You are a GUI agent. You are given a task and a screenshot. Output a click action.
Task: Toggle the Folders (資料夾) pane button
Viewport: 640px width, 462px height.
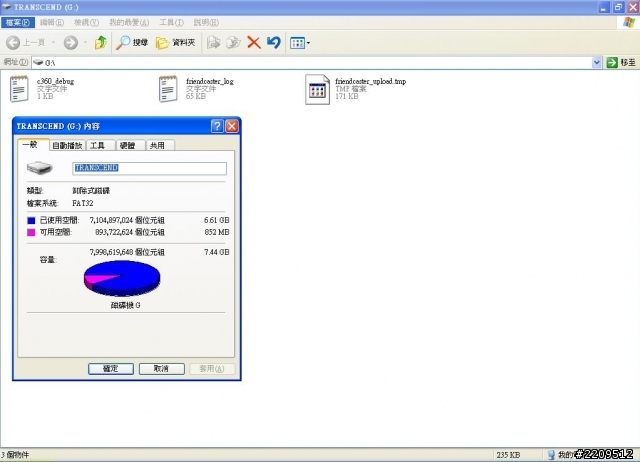pyautogui.click(x=176, y=42)
